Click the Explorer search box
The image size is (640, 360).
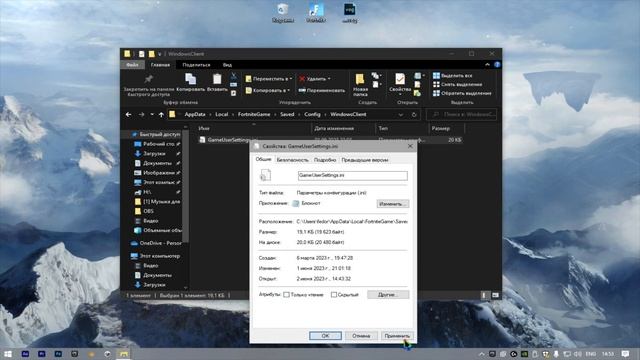(x=462, y=115)
